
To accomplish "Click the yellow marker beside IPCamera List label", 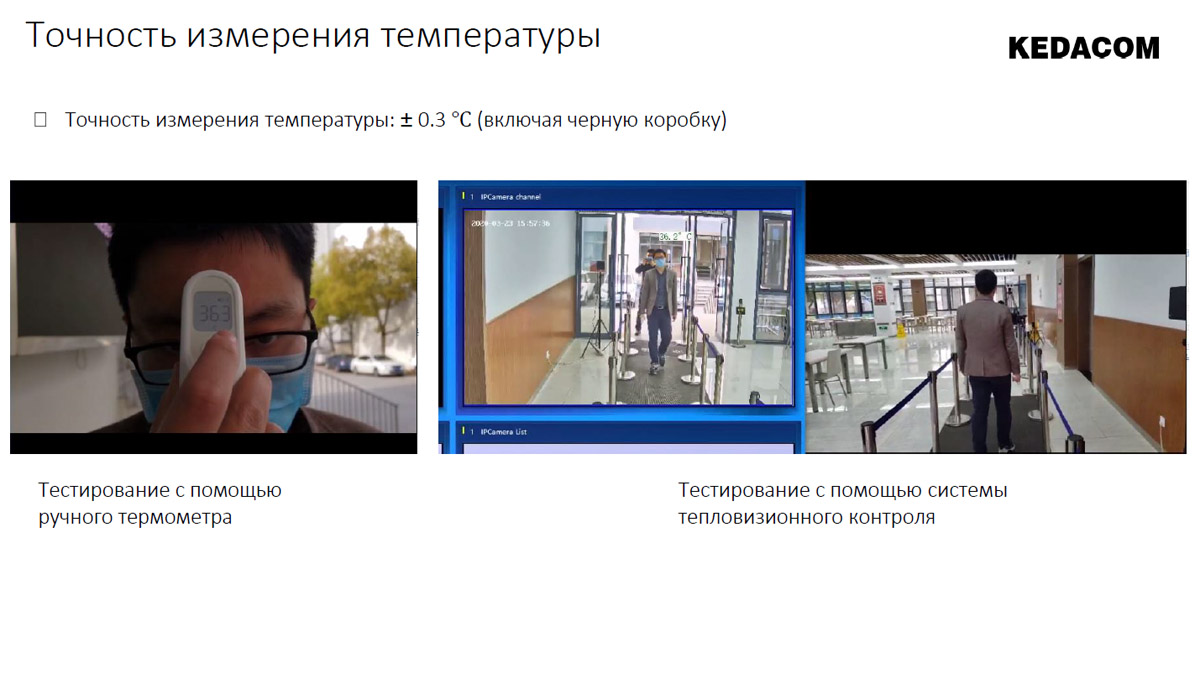I will coord(463,431).
